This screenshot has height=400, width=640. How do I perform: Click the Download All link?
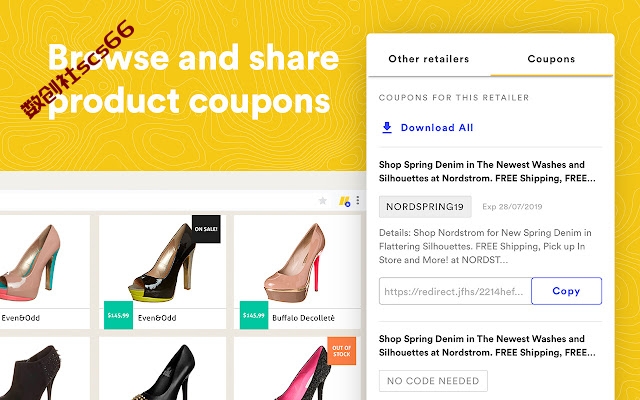click(437, 128)
